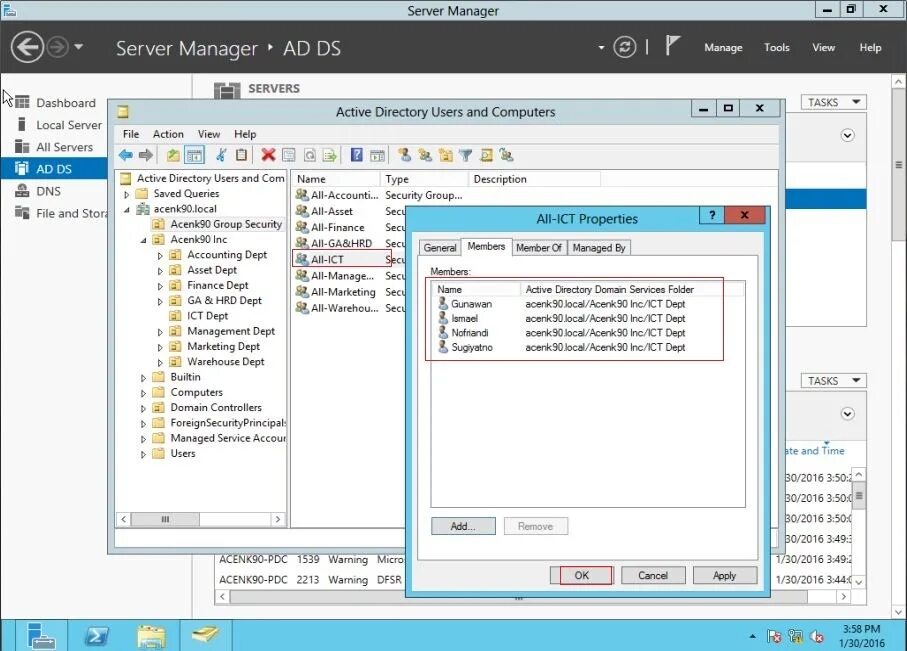
Task: Open File Explorer from the taskbar
Action: pyautogui.click(x=151, y=636)
